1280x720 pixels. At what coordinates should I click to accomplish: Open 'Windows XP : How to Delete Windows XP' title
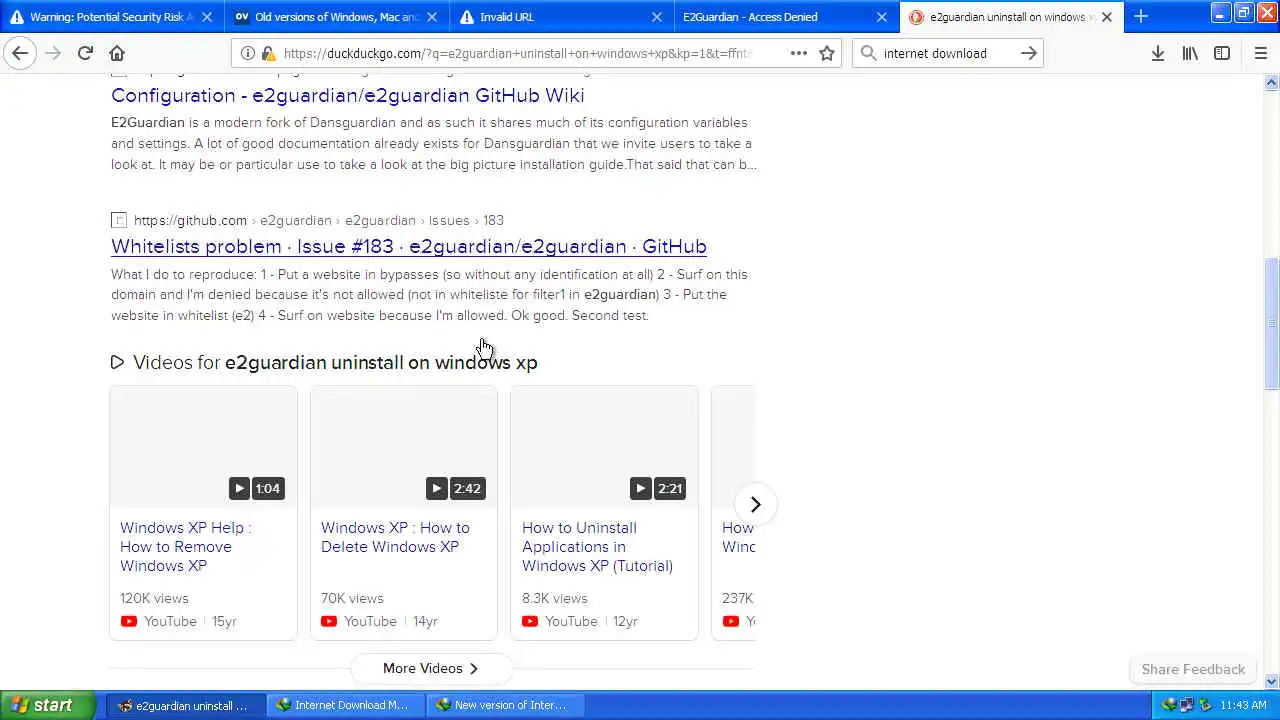[395, 537]
